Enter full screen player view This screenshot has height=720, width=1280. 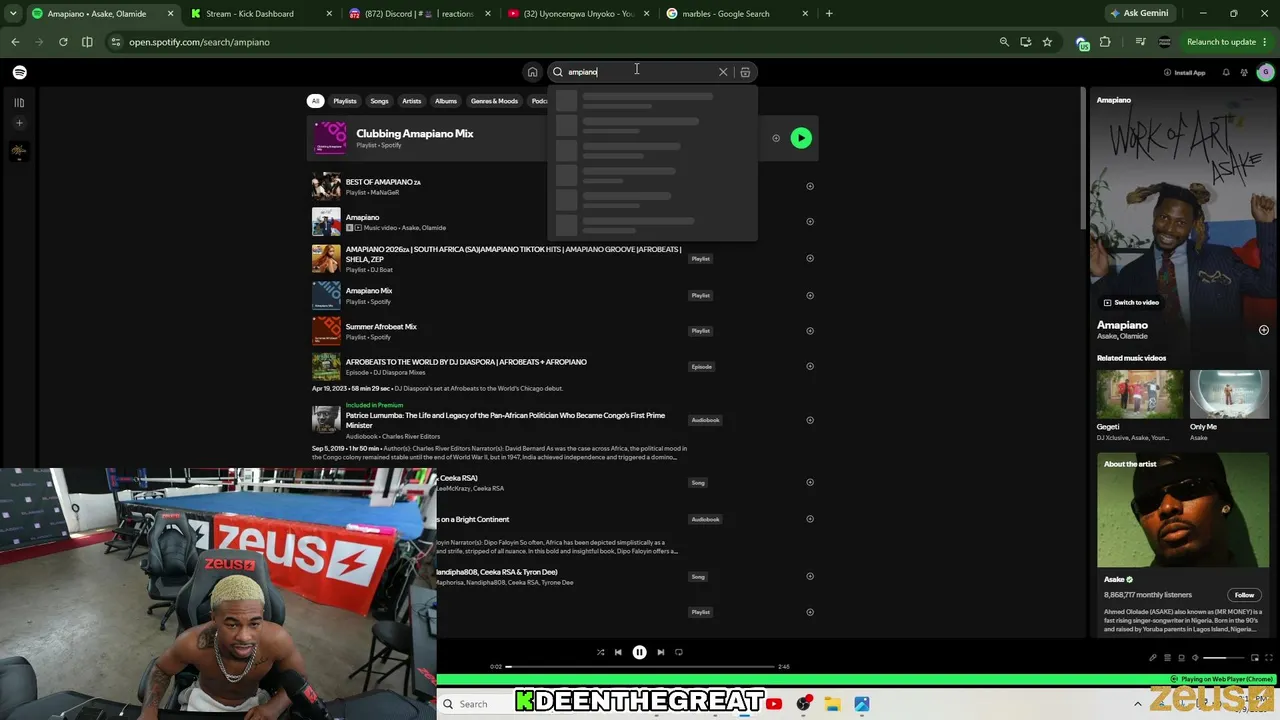pyautogui.click(x=1270, y=658)
